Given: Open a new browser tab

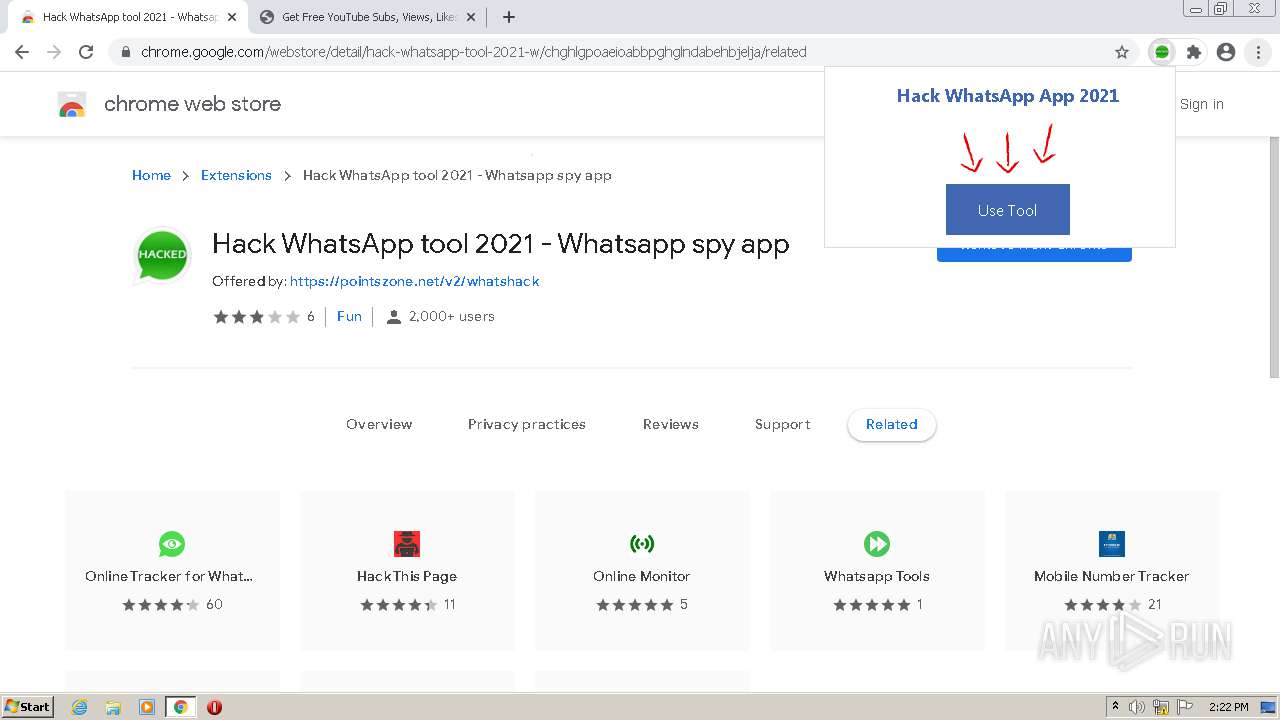Looking at the screenshot, I should point(509,17).
